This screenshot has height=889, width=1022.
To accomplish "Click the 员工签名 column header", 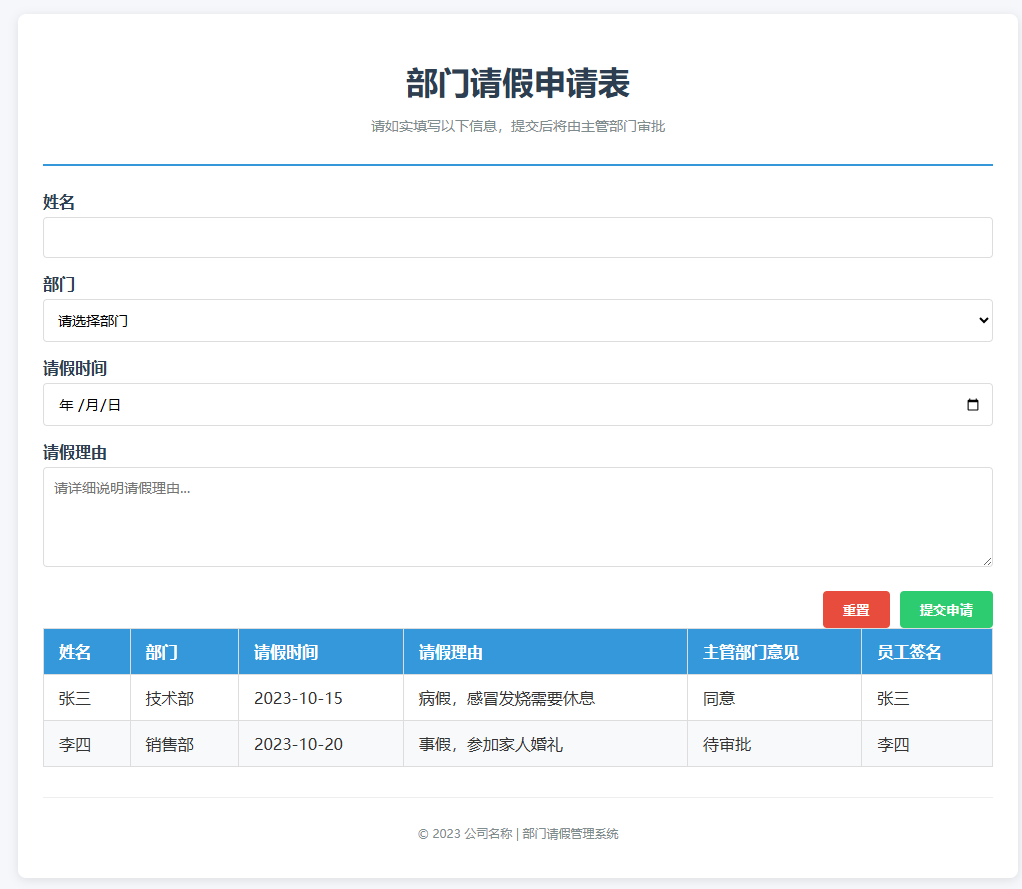I will [x=909, y=653].
